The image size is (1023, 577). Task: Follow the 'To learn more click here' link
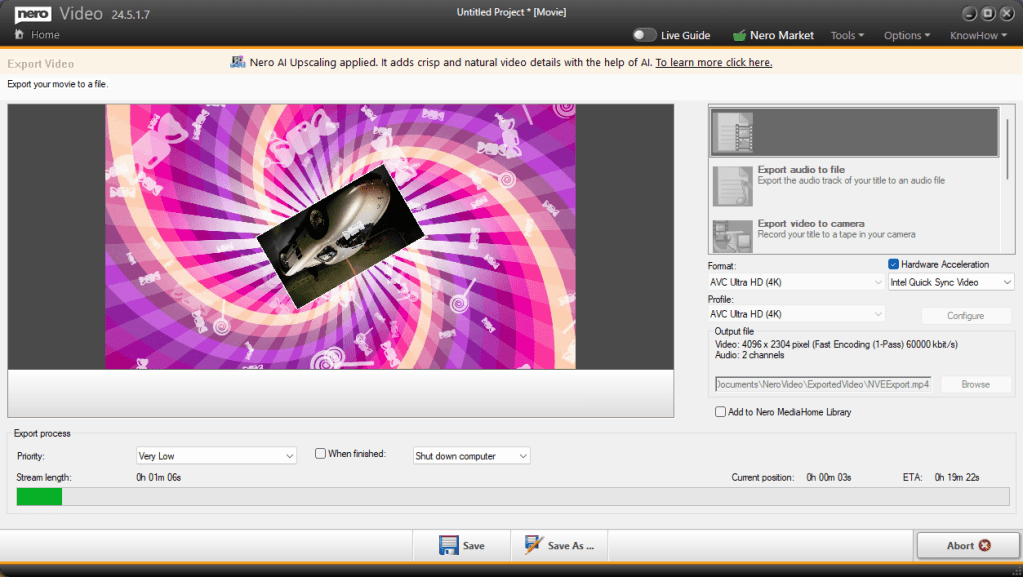(x=713, y=62)
